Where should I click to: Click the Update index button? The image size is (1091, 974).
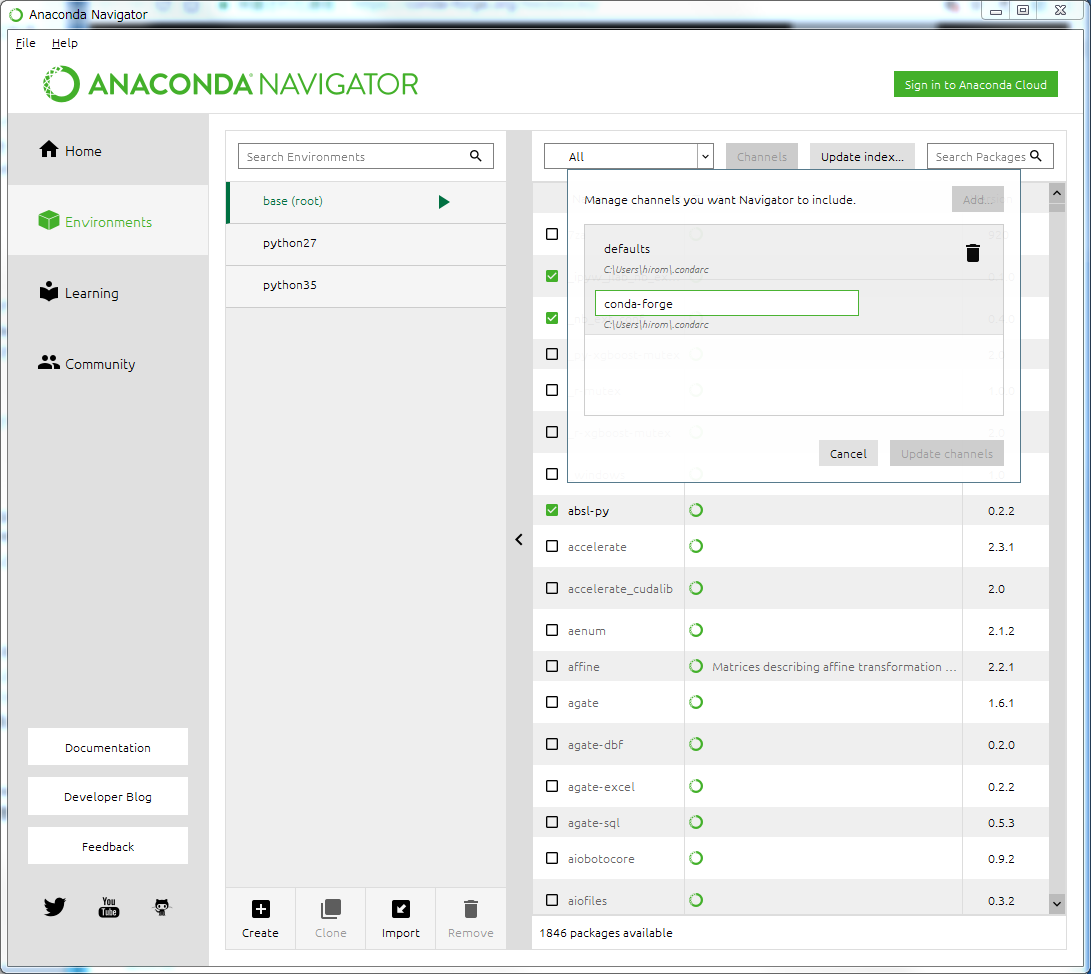pyautogui.click(x=862, y=157)
